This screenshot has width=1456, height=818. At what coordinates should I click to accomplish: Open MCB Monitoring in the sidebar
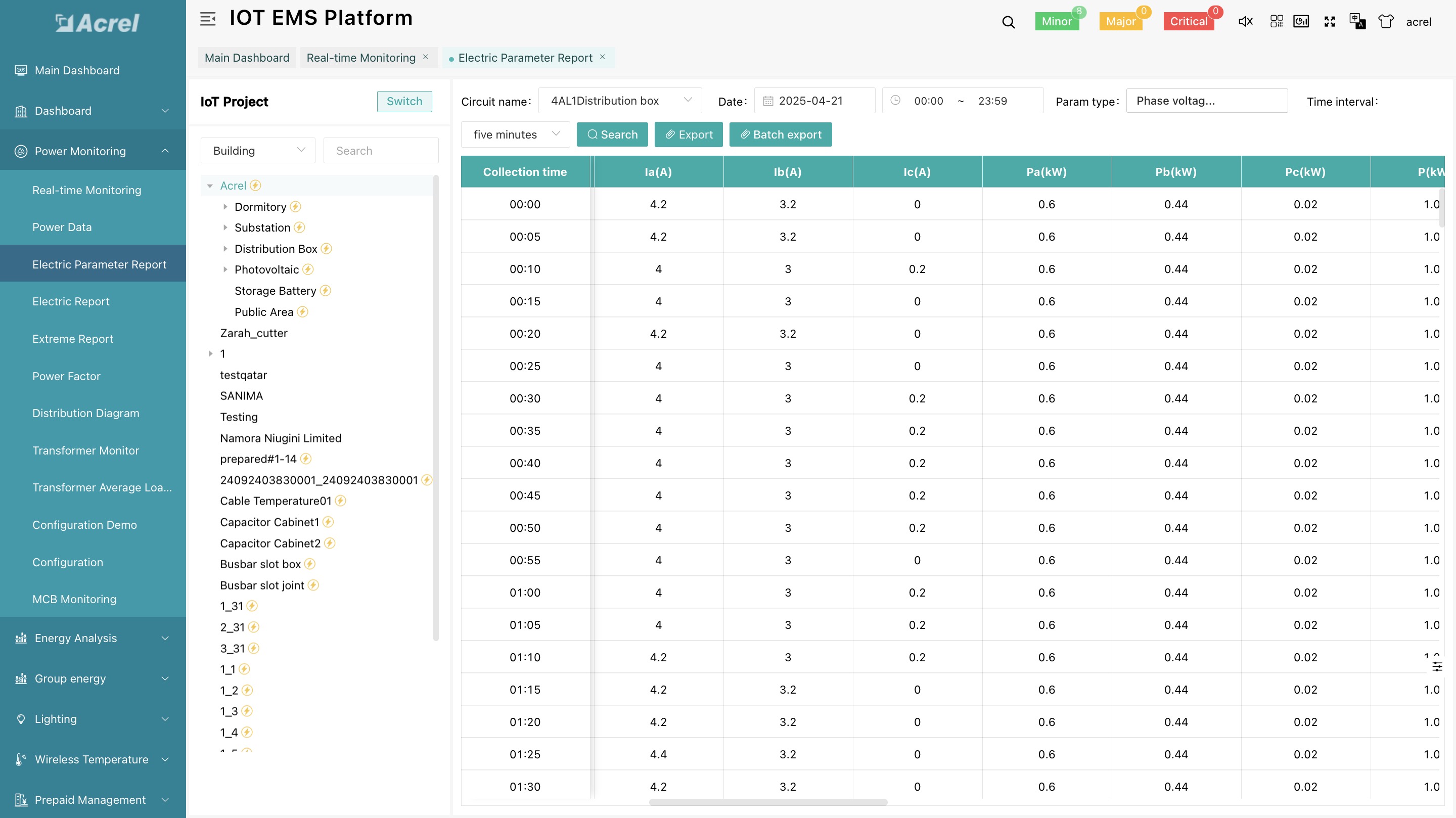point(75,599)
